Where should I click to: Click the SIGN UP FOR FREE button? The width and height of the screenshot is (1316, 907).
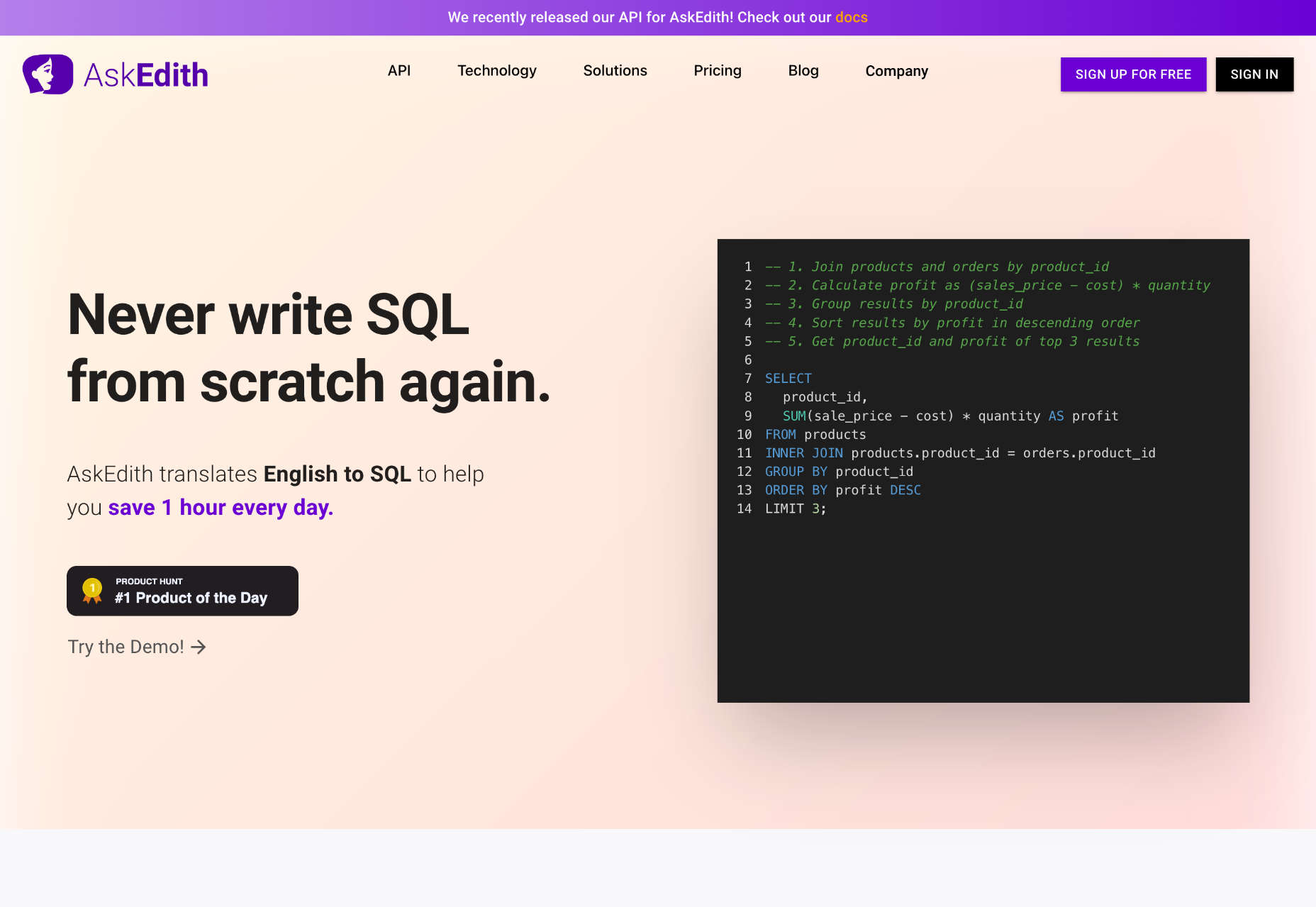1133,74
